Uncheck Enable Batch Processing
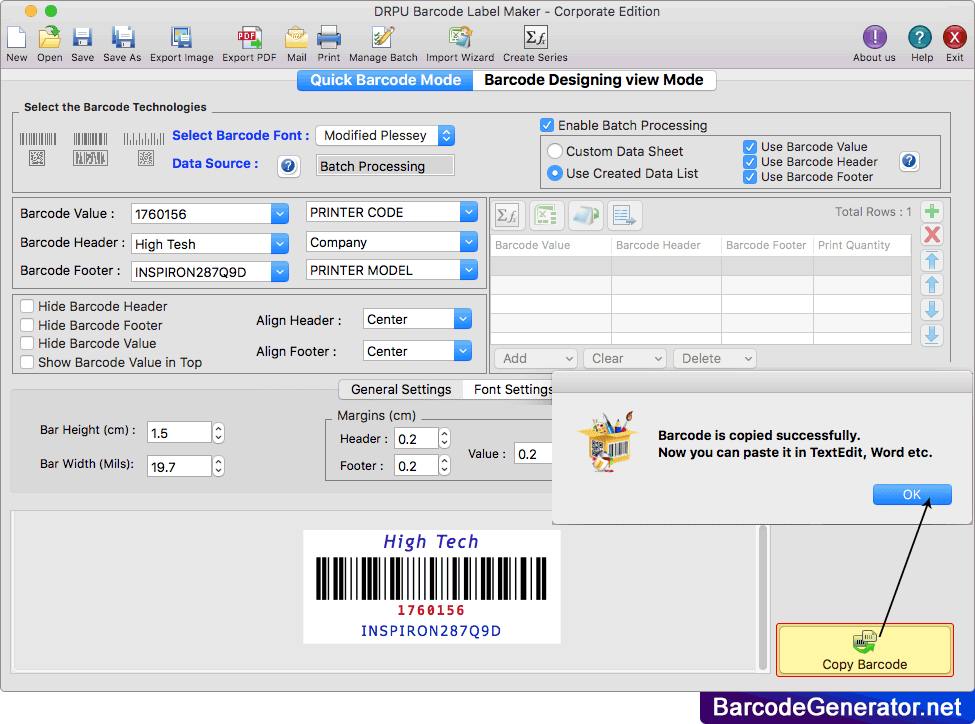 coord(547,125)
